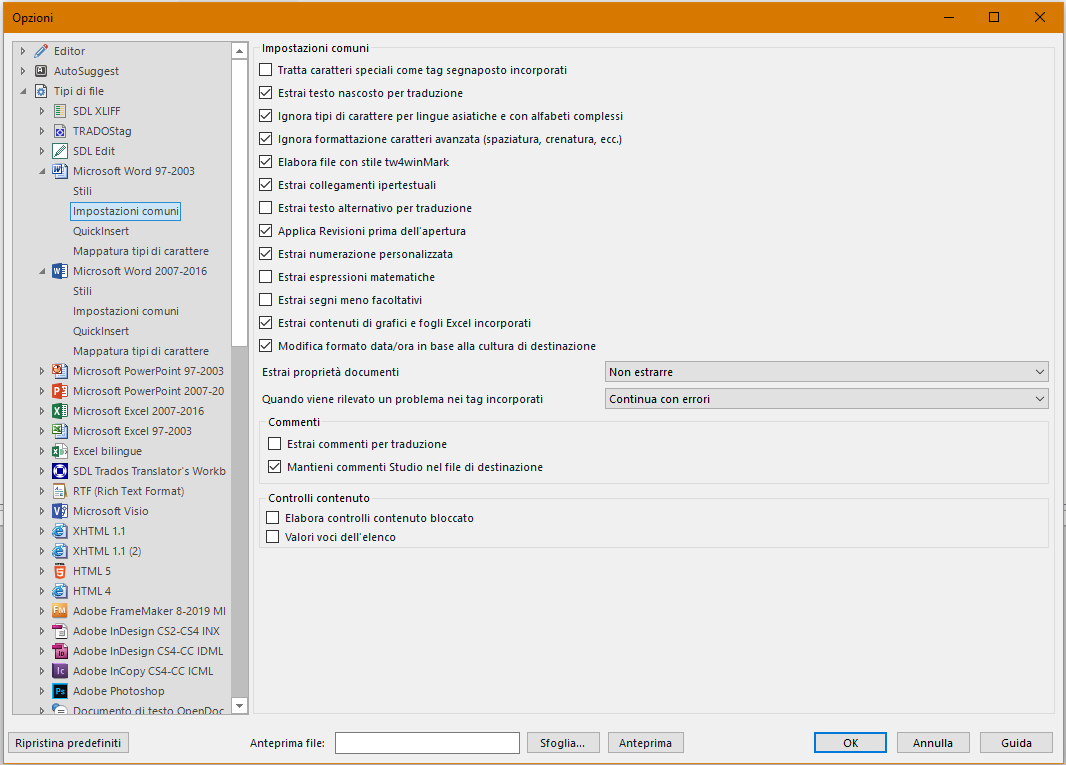Uncheck Elabora file con stile tw4winMark
The width and height of the screenshot is (1066, 765).
point(266,162)
